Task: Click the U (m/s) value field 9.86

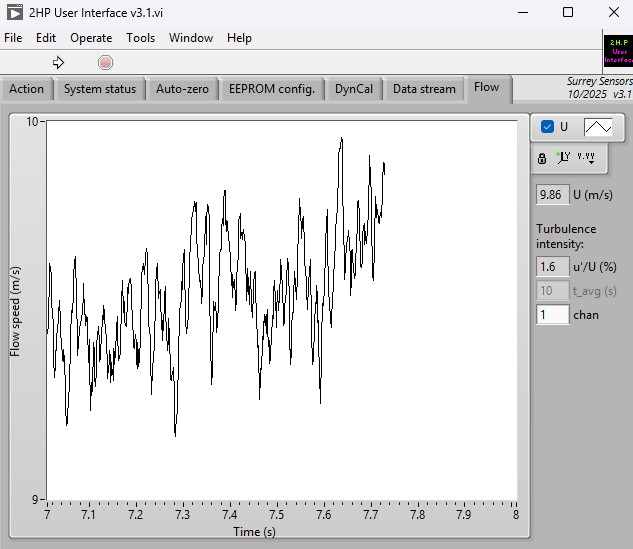Action: 552,195
